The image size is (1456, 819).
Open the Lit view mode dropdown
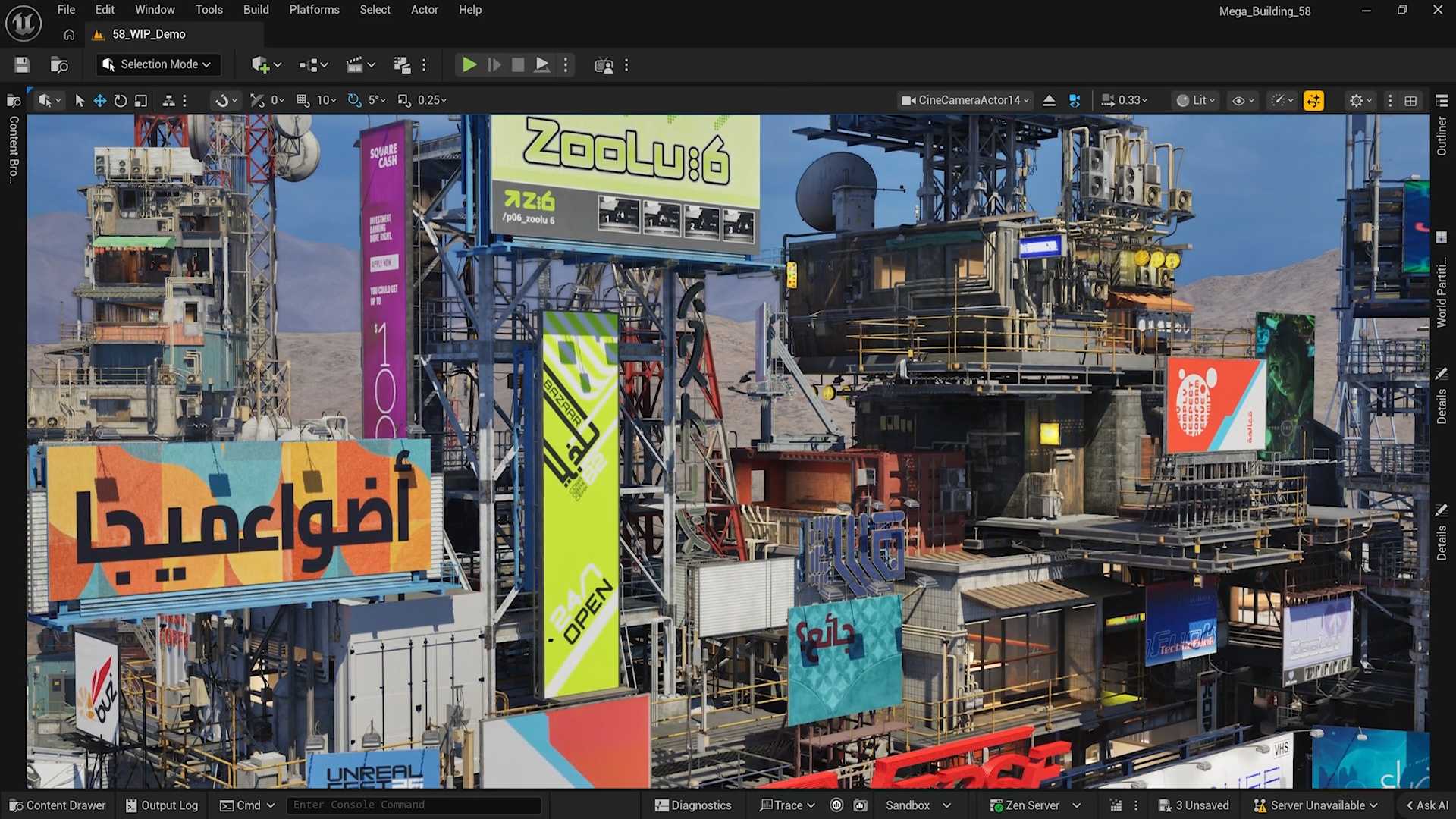coord(1196,100)
